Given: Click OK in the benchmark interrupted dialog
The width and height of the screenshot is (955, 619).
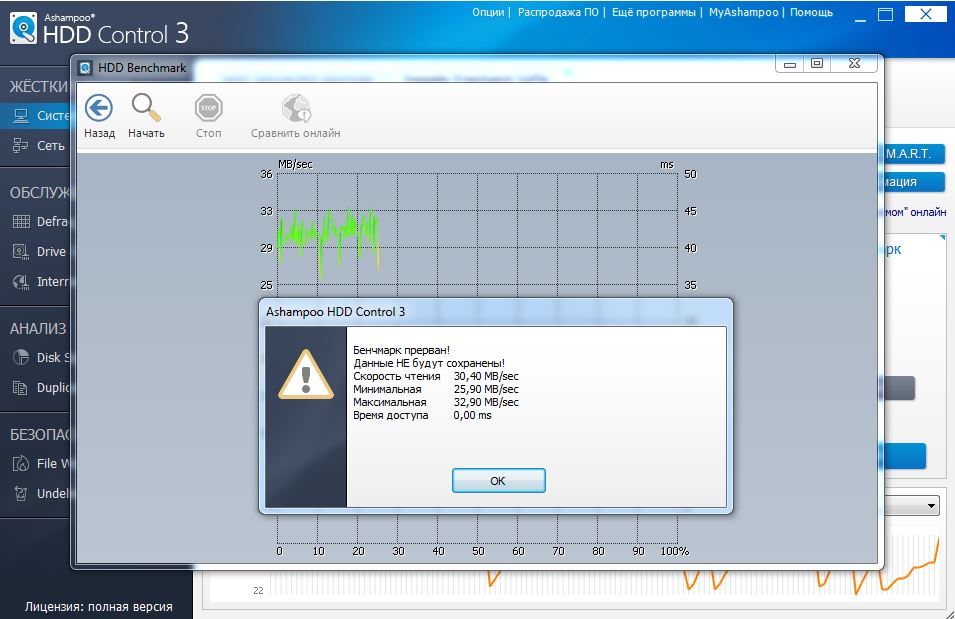Looking at the screenshot, I should point(498,481).
